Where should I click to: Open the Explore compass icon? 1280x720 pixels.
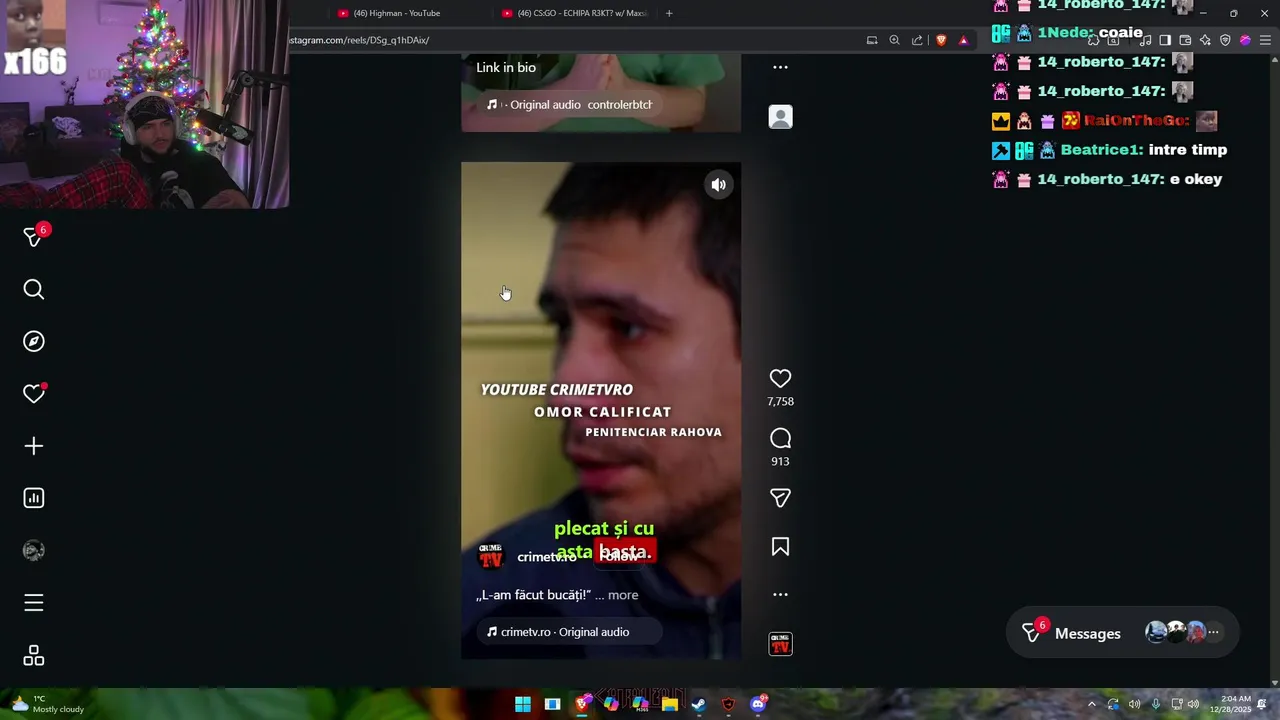[x=34, y=342]
